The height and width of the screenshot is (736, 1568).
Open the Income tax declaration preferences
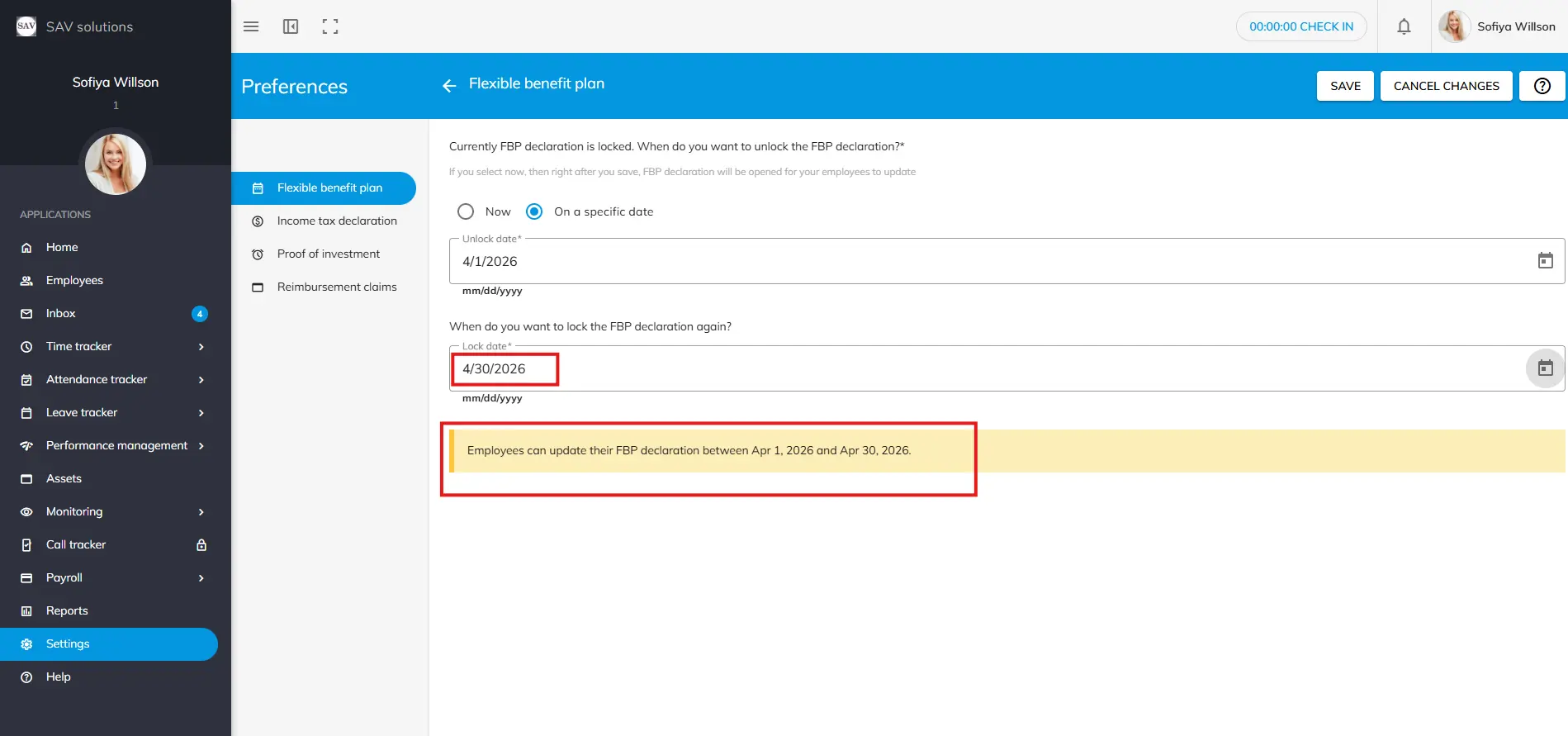point(337,221)
